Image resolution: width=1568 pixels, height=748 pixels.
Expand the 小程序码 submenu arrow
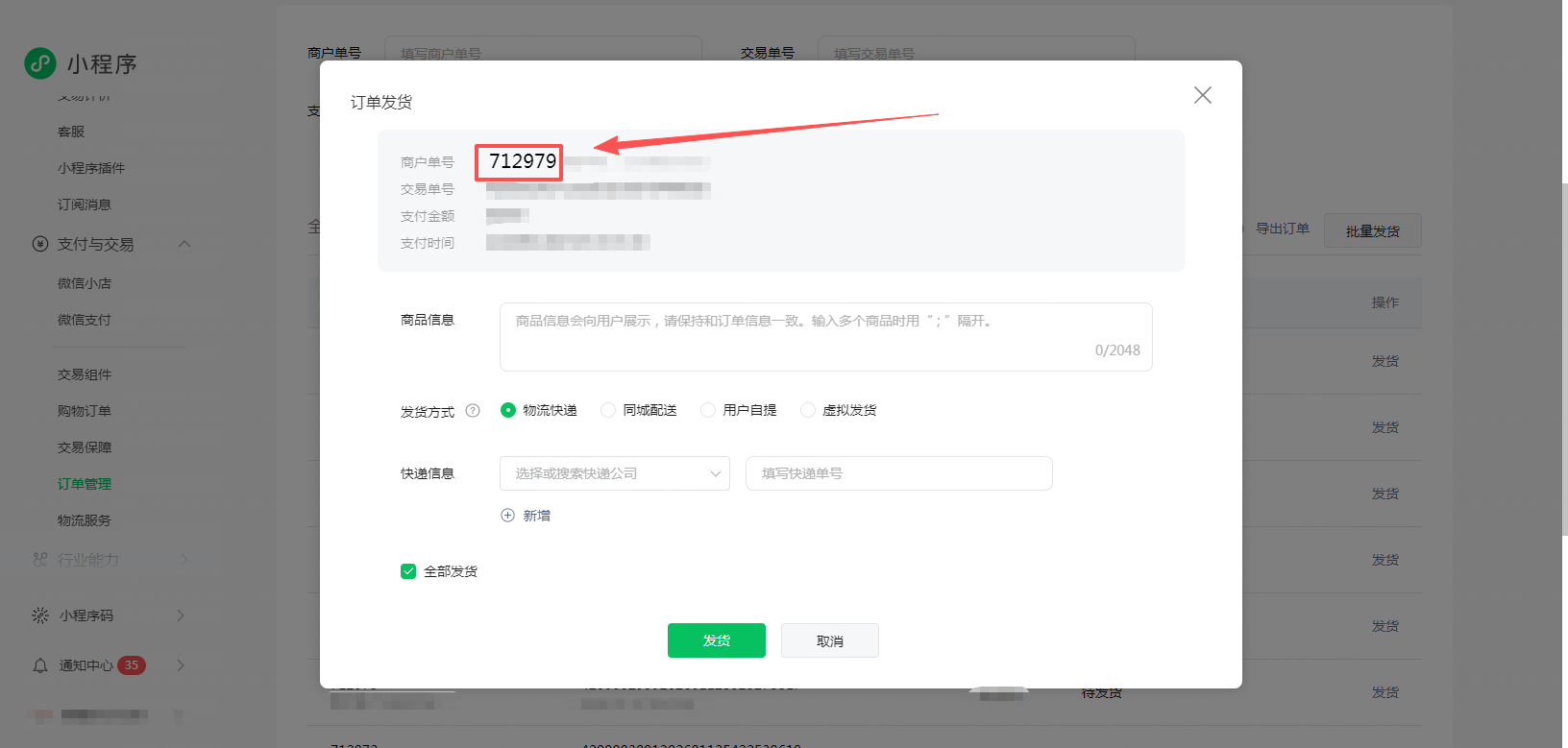click(x=181, y=615)
